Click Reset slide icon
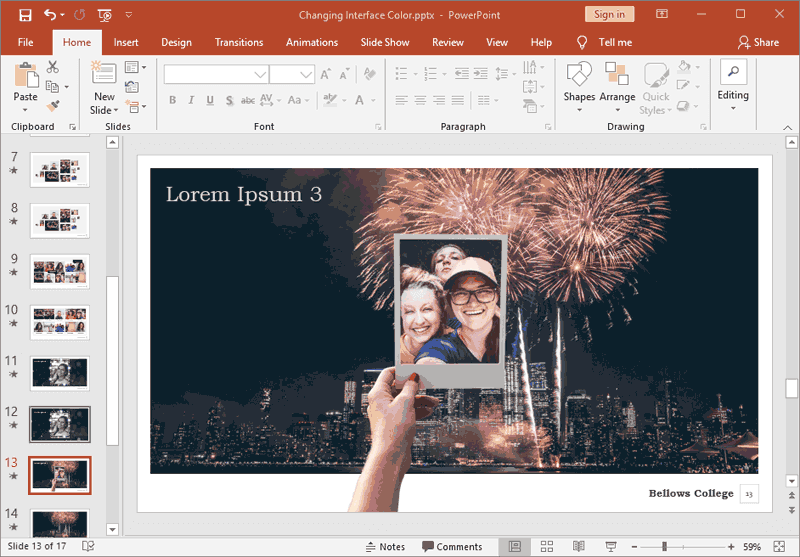Screen dimensions: 800x557 132,87
